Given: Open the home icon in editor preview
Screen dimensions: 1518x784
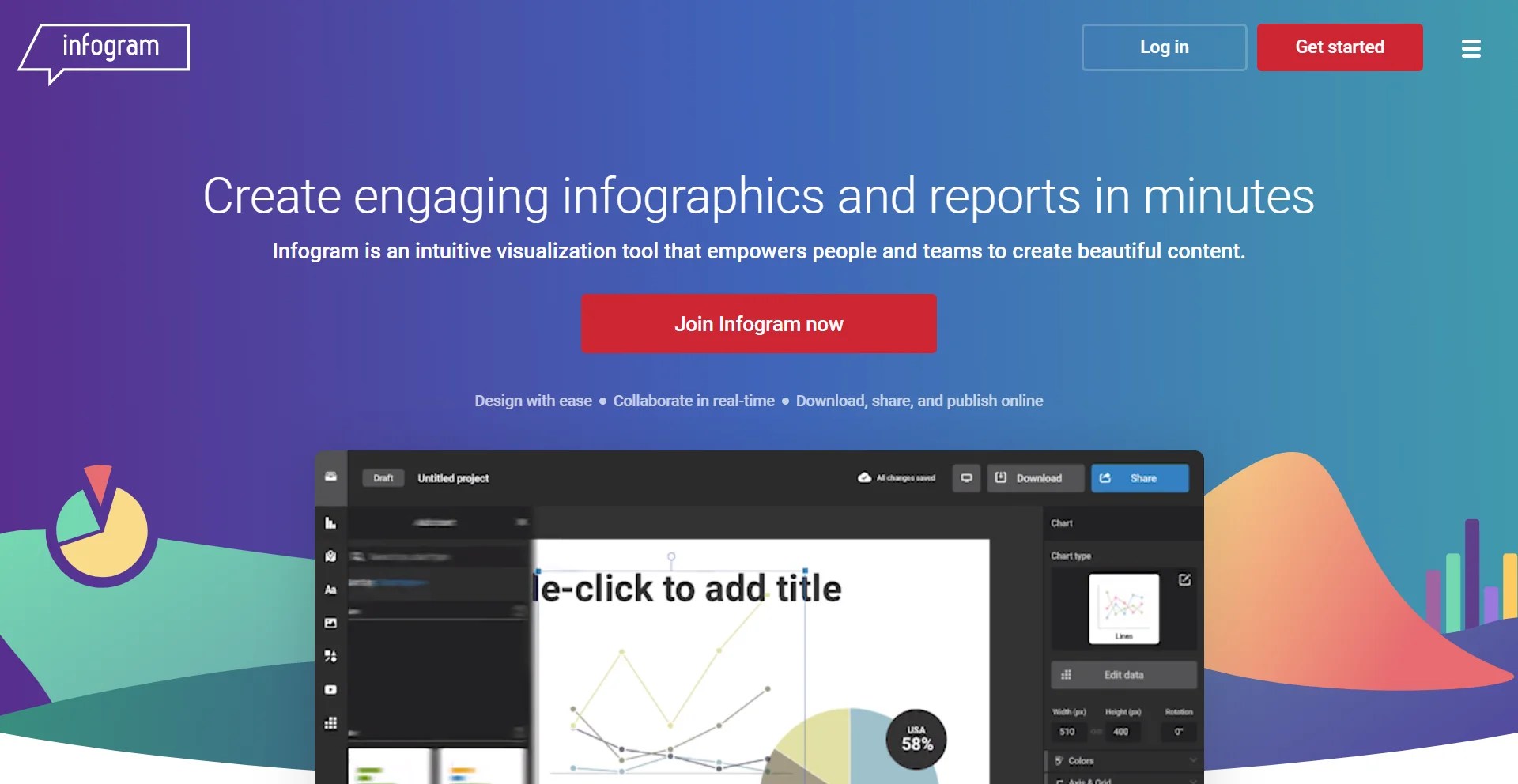Looking at the screenshot, I should coord(330,477).
